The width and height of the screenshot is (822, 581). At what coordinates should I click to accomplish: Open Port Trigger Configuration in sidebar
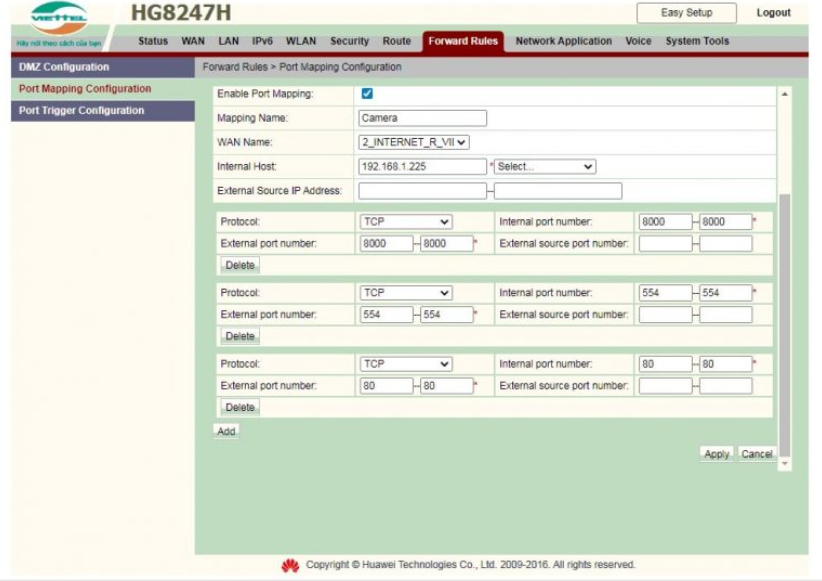point(81,111)
